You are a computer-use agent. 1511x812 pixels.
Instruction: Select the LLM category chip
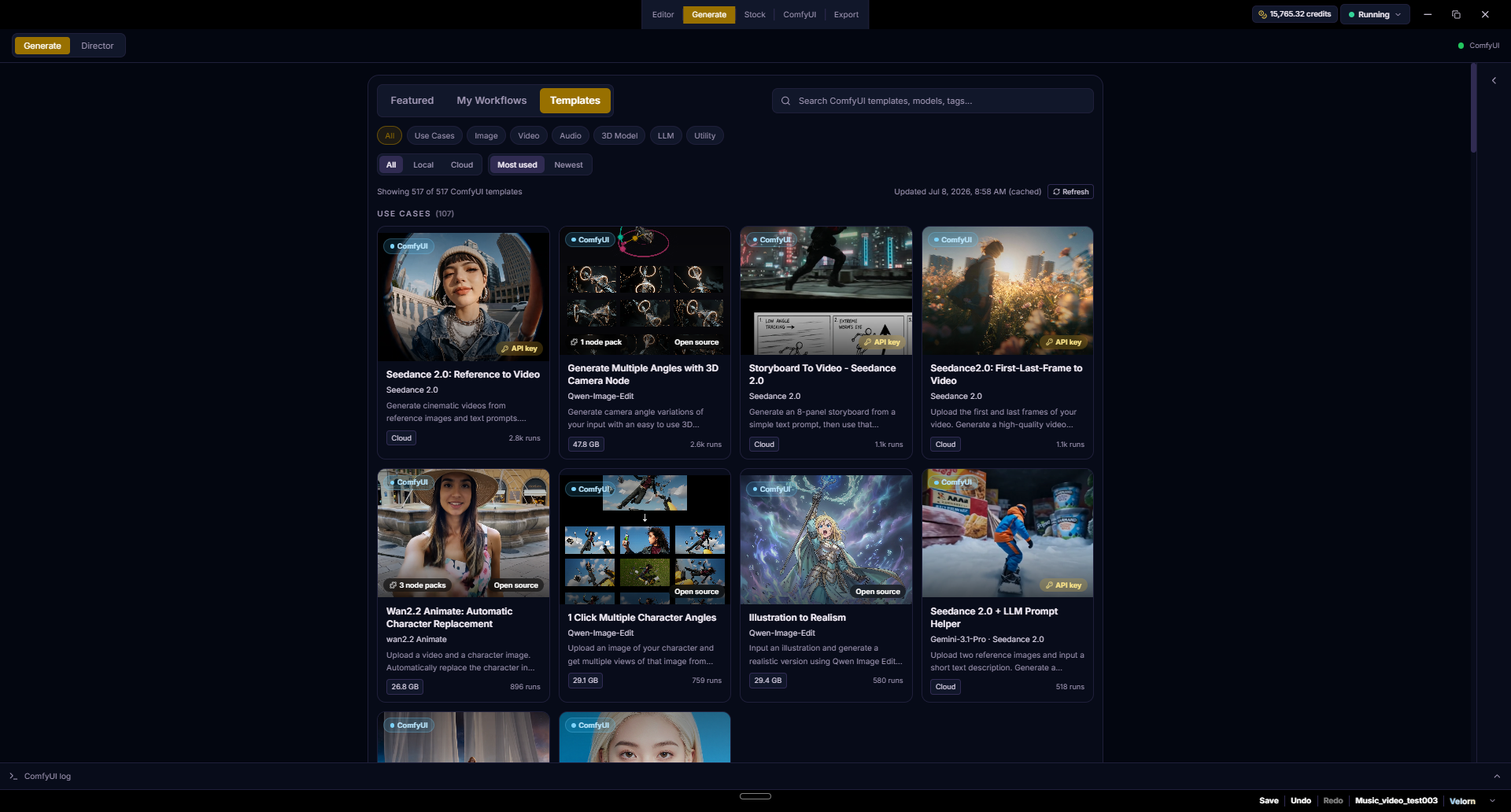point(666,136)
